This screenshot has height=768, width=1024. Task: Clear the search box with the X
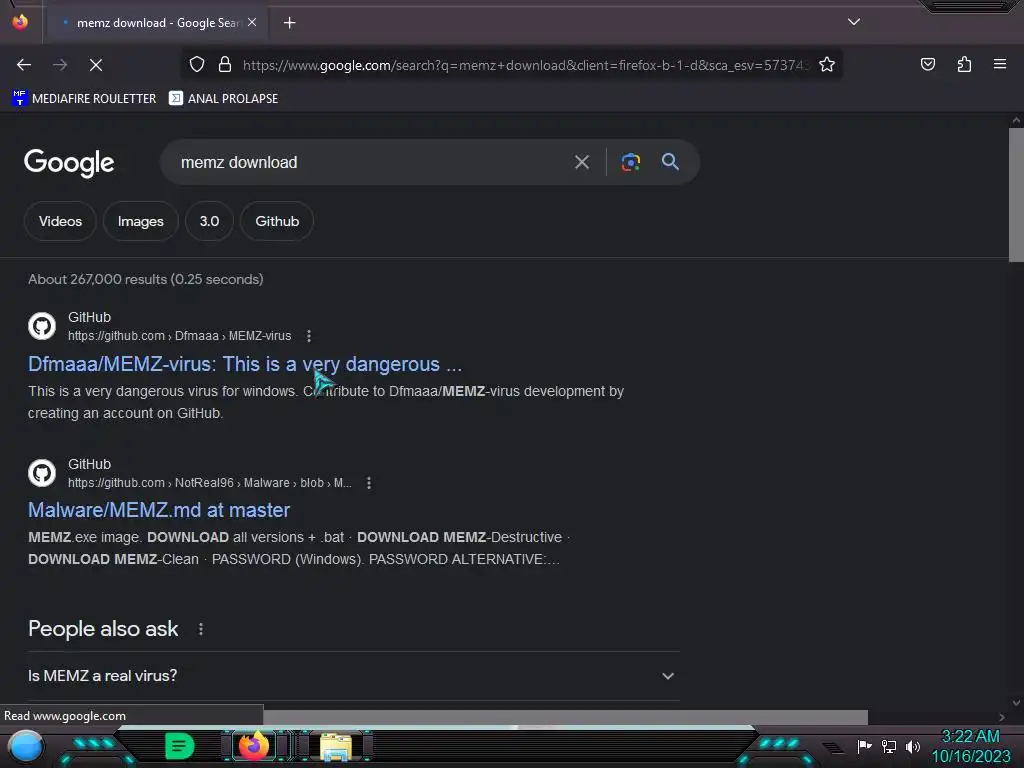[x=582, y=162]
